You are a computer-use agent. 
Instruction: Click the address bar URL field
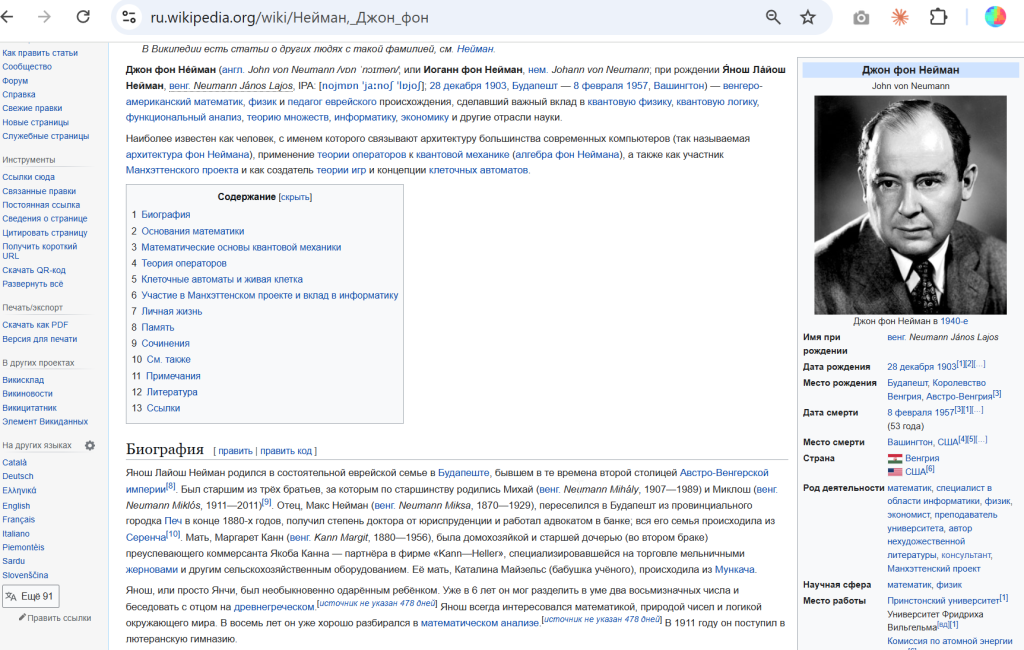[450, 17]
